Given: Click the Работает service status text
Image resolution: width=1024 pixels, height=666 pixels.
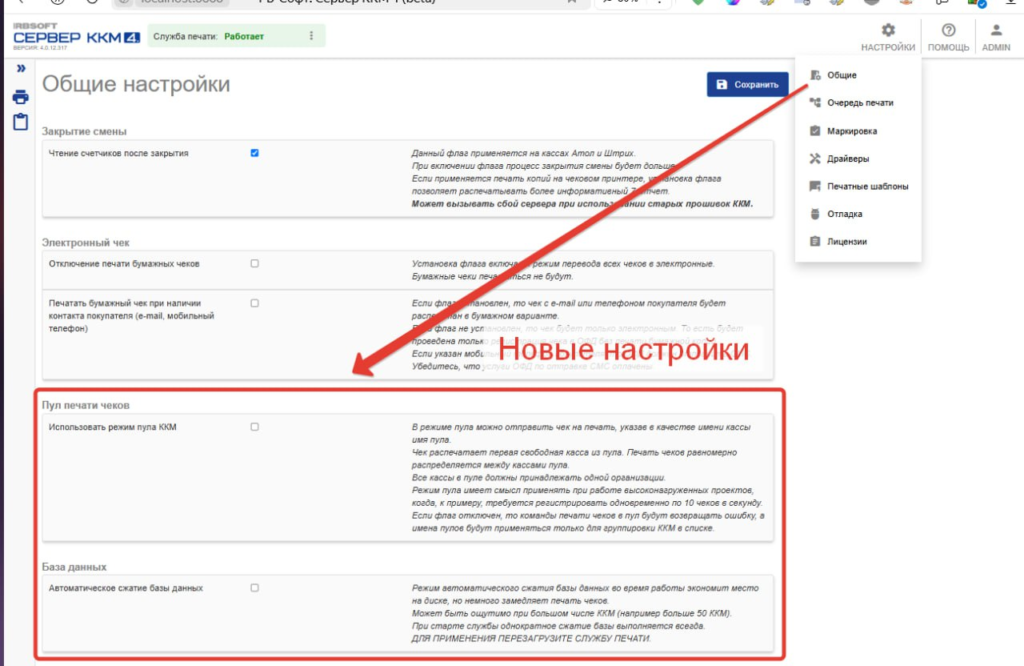Looking at the screenshot, I should coord(244,37).
